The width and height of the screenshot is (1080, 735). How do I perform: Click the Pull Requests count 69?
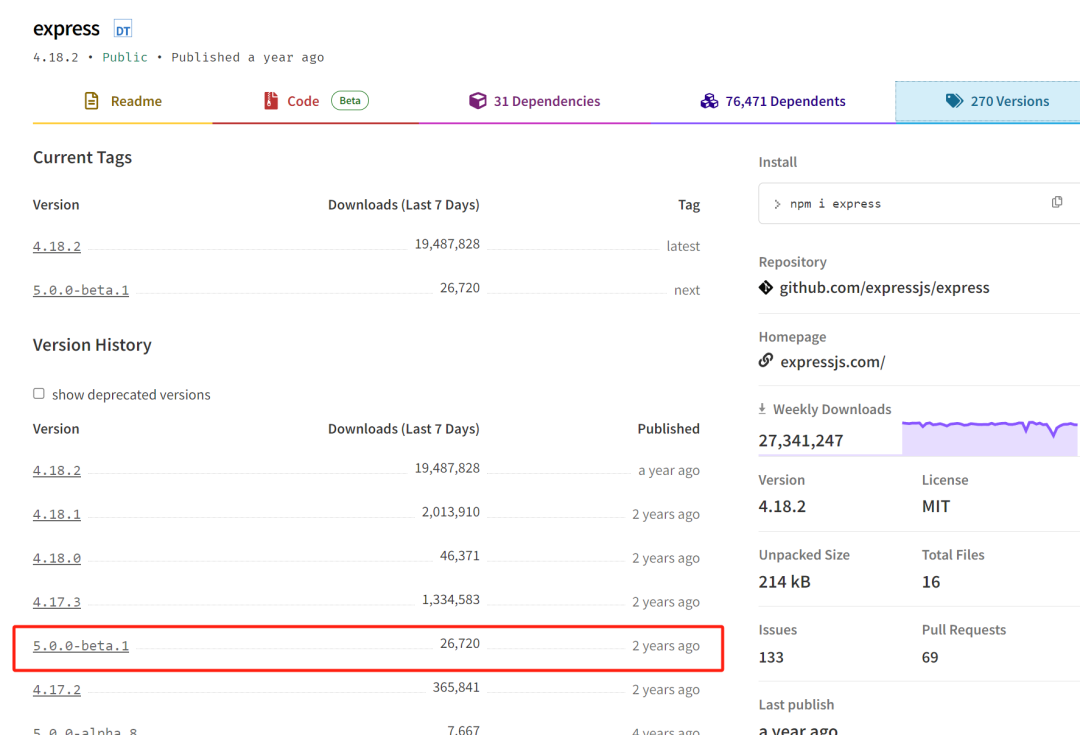pos(930,656)
